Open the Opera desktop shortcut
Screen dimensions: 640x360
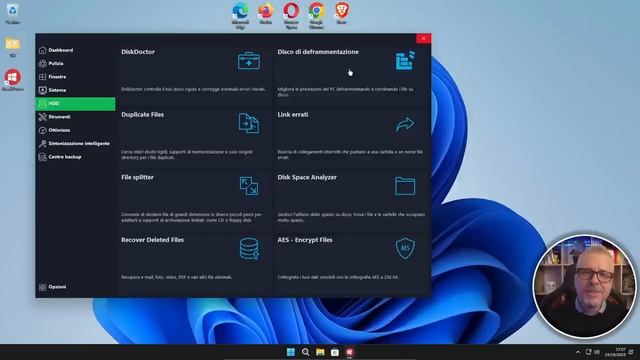point(291,16)
